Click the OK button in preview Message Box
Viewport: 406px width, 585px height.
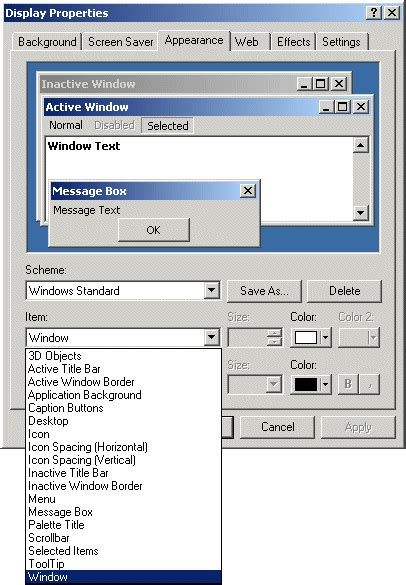[154, 230]
